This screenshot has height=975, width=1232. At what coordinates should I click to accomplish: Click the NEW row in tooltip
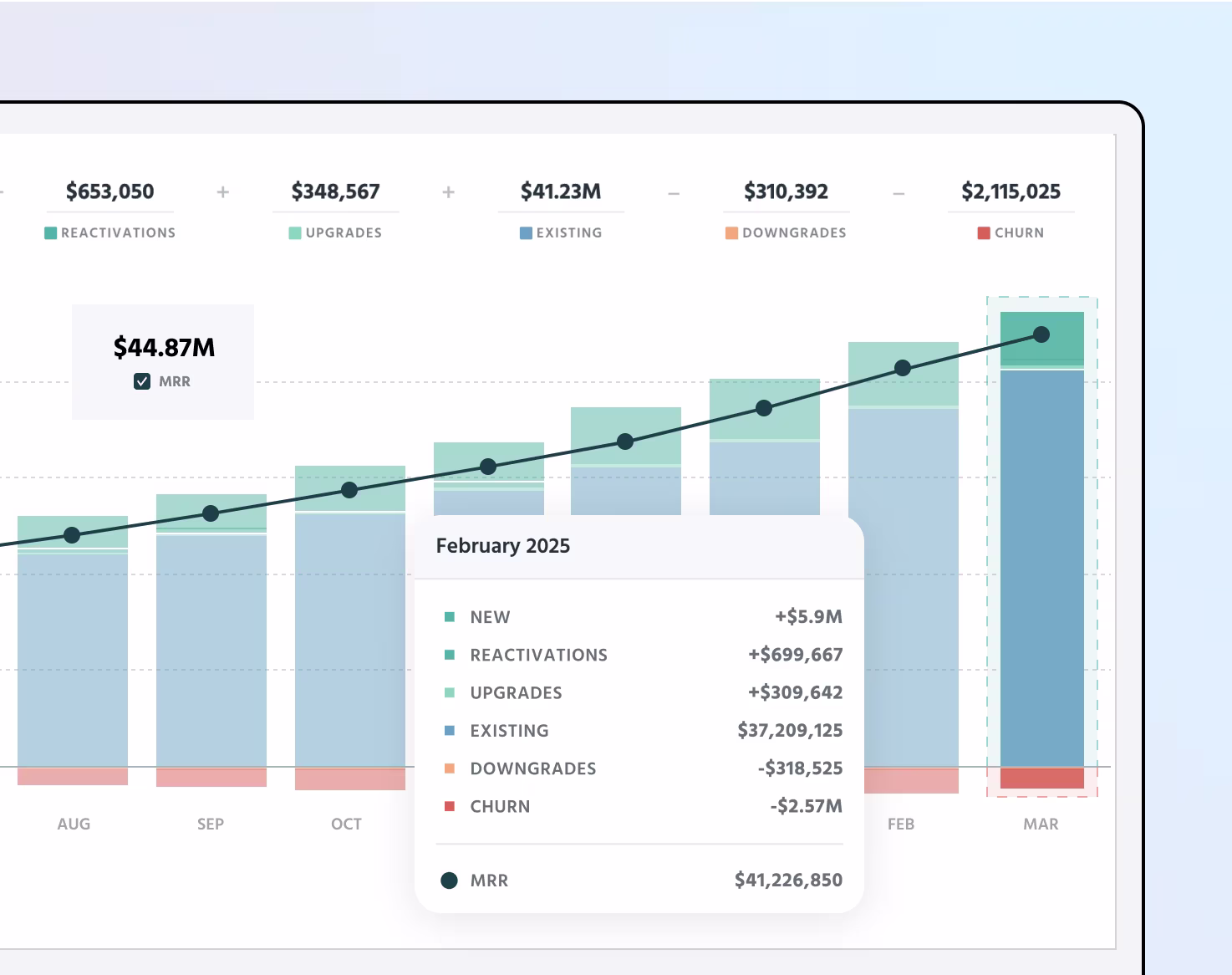[643, 617]
